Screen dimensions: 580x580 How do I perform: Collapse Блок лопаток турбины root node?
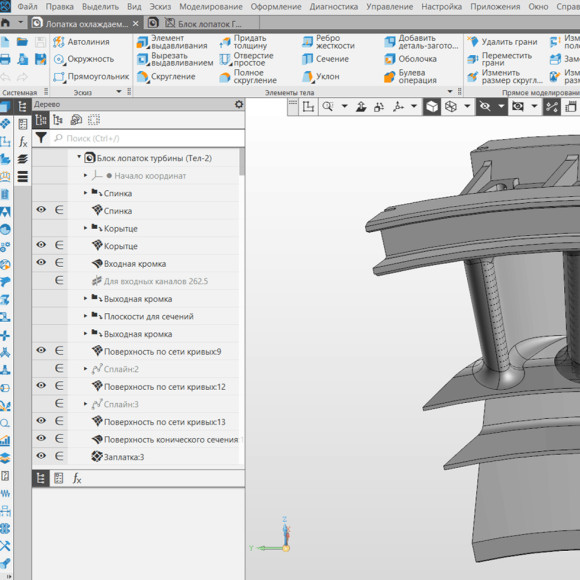tap(79, 157)
